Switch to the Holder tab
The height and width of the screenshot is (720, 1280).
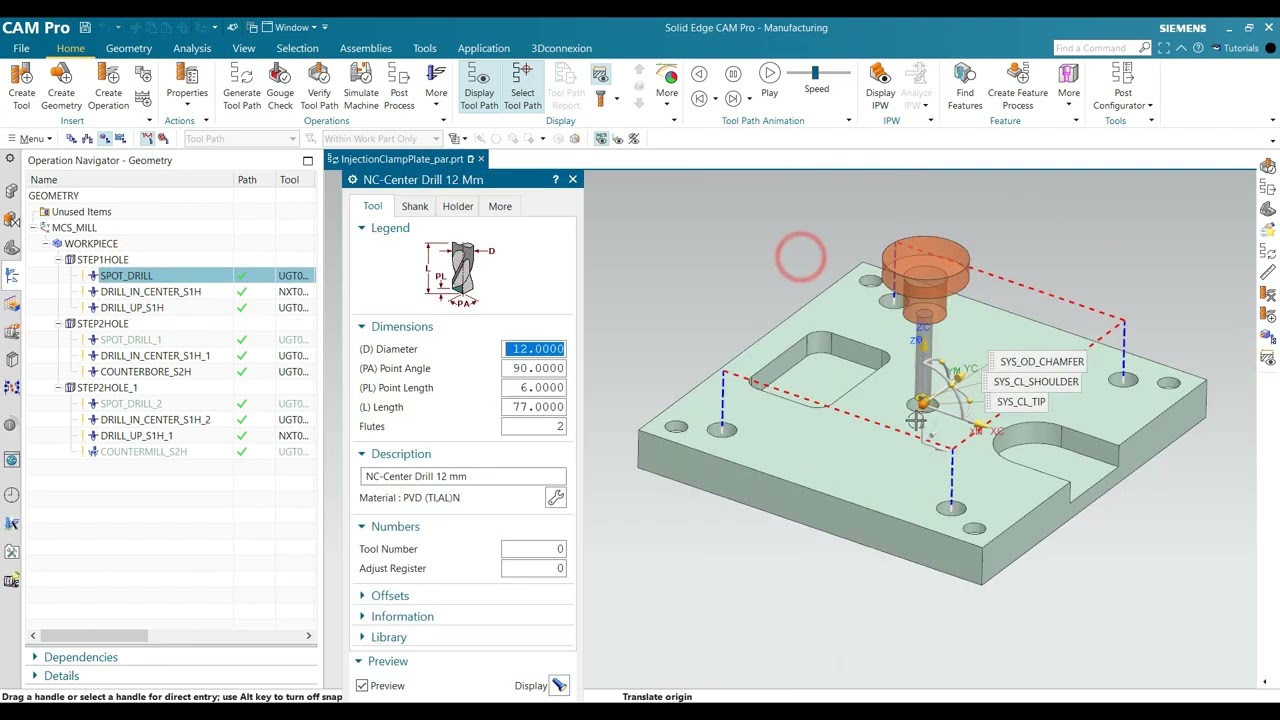click(x=458, y=206)
